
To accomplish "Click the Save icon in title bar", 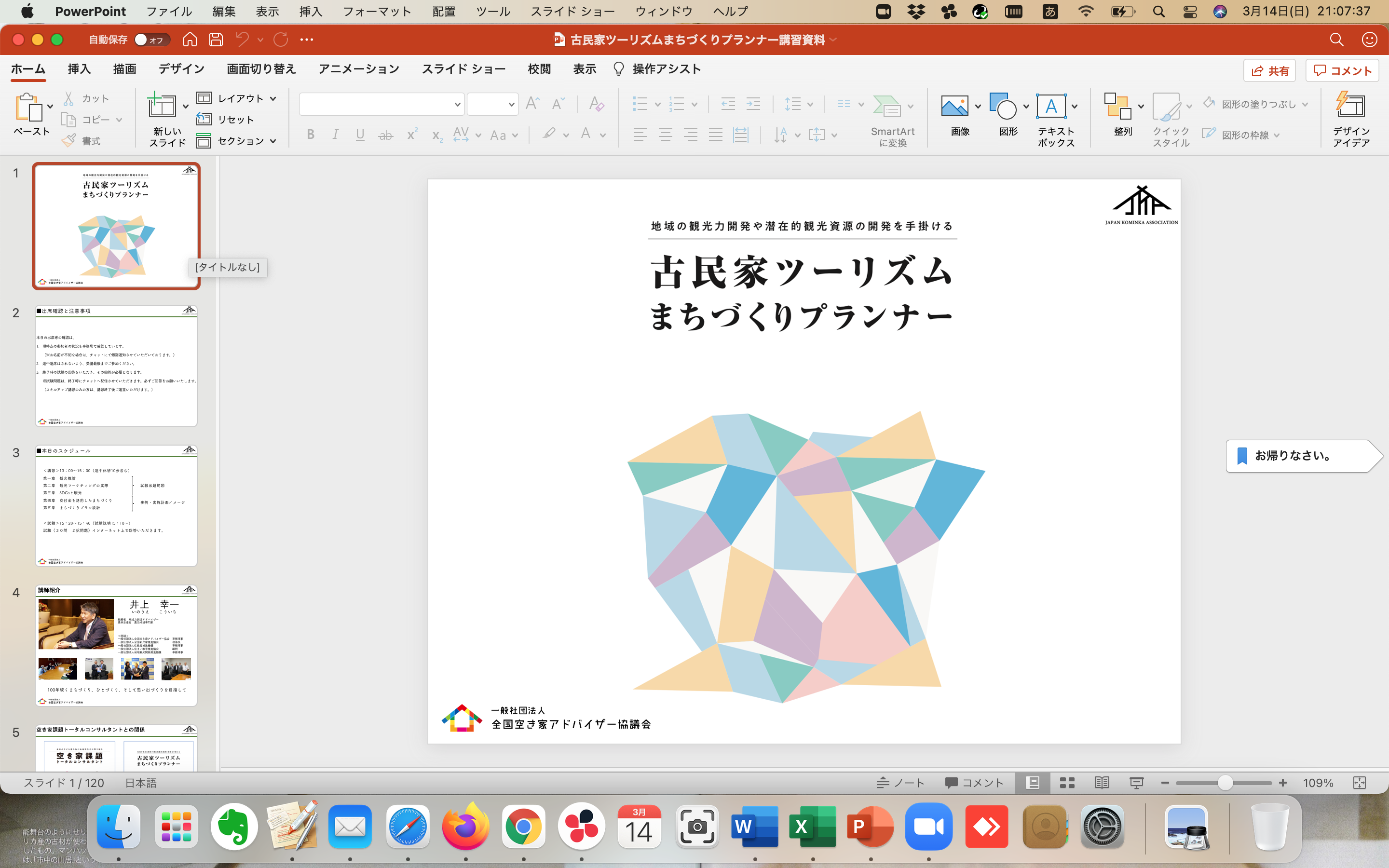I will coord(216,40).
